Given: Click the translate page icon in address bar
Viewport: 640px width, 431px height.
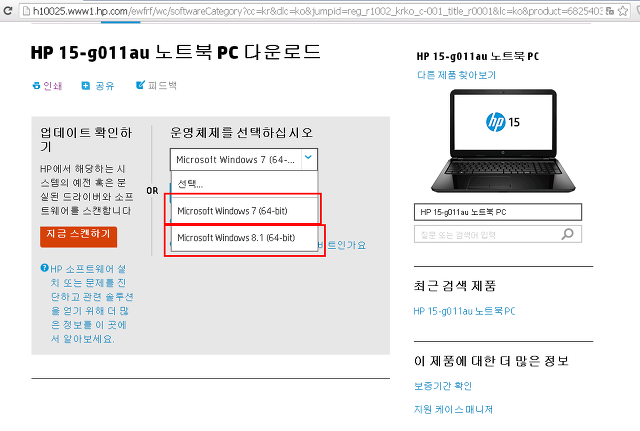Looking at the screenshot, I should point(610,11).
